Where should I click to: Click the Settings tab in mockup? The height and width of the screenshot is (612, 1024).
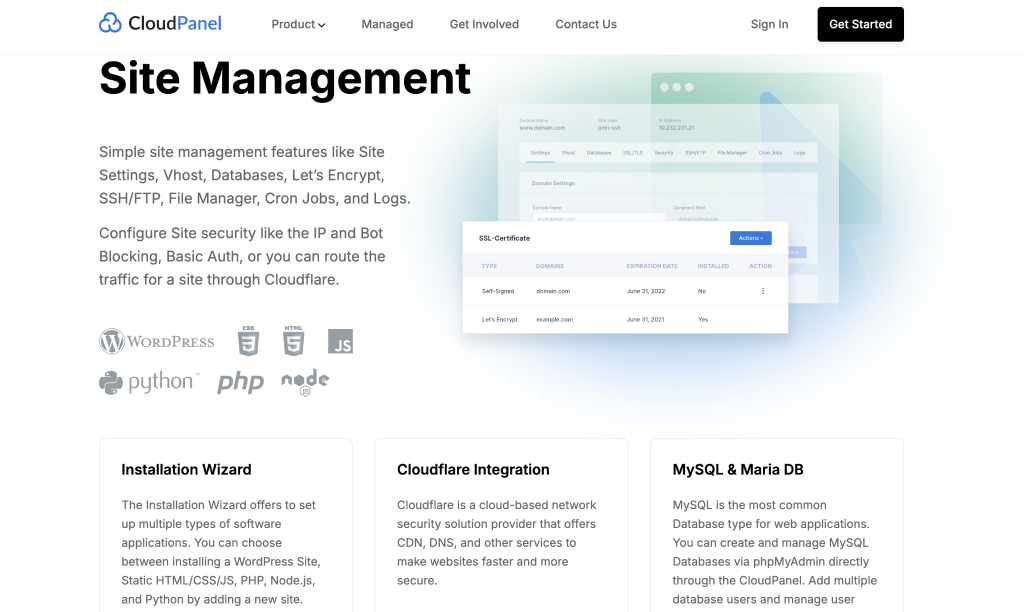pyautogui.click(x=540, y=153)
